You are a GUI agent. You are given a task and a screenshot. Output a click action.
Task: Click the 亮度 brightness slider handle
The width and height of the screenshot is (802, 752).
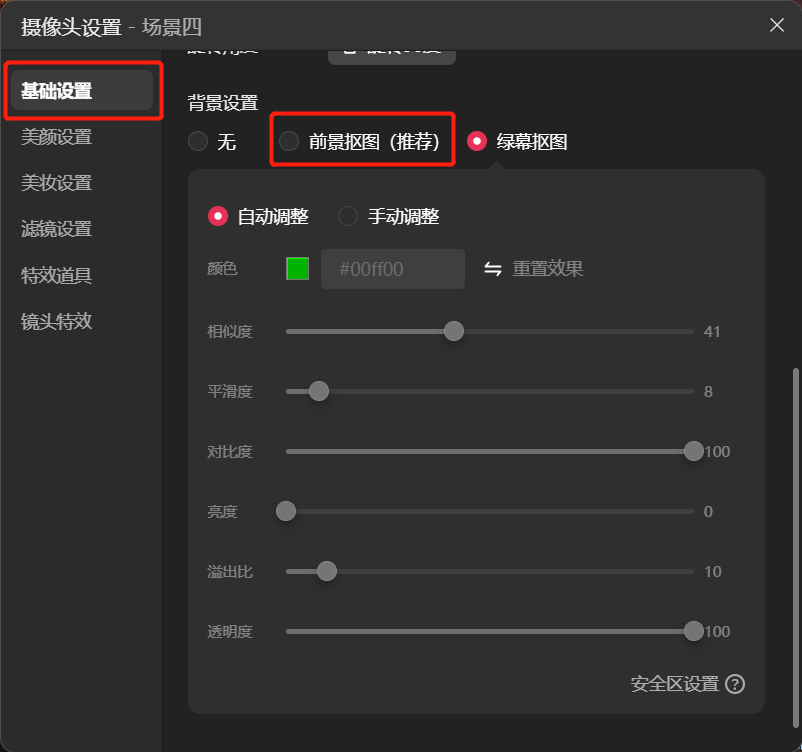[285, 511]
